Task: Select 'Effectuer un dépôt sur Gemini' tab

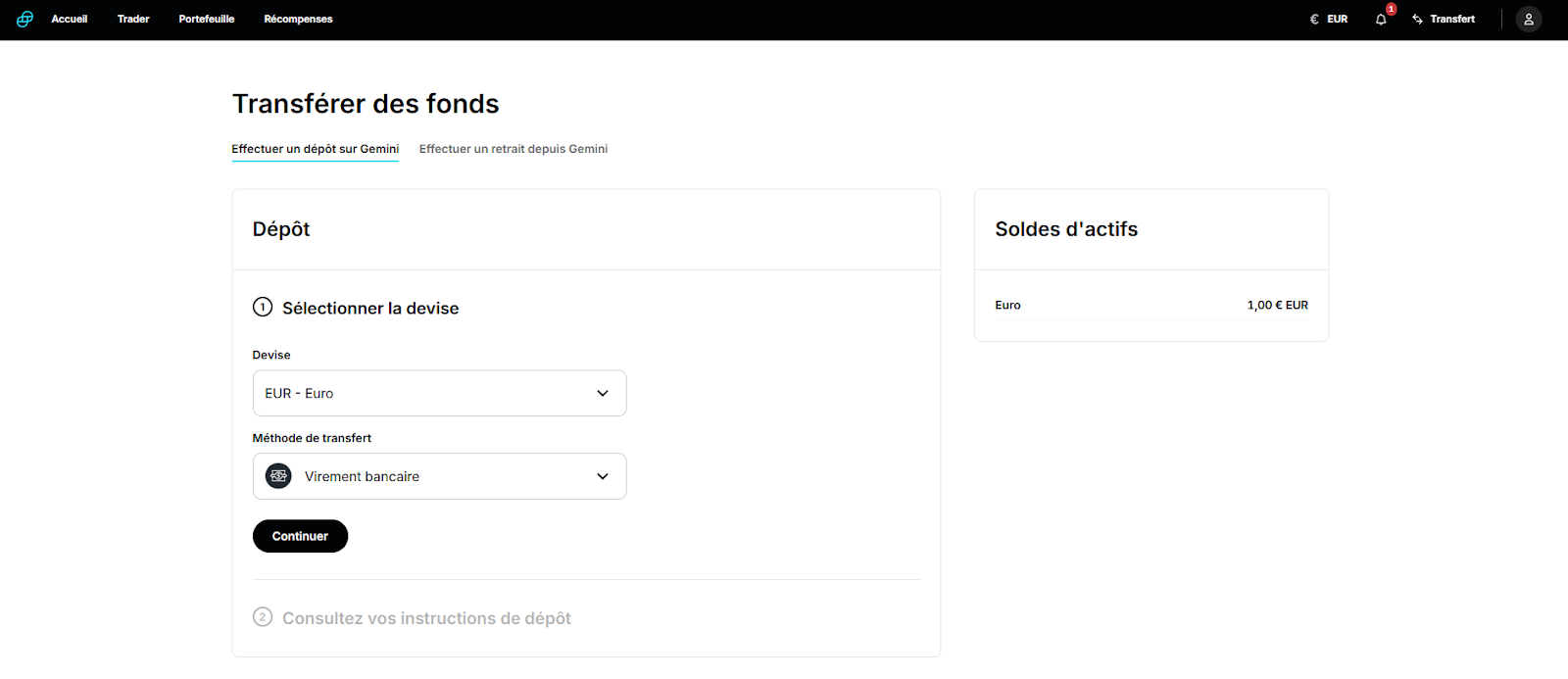Action: [x=316, y=149]
